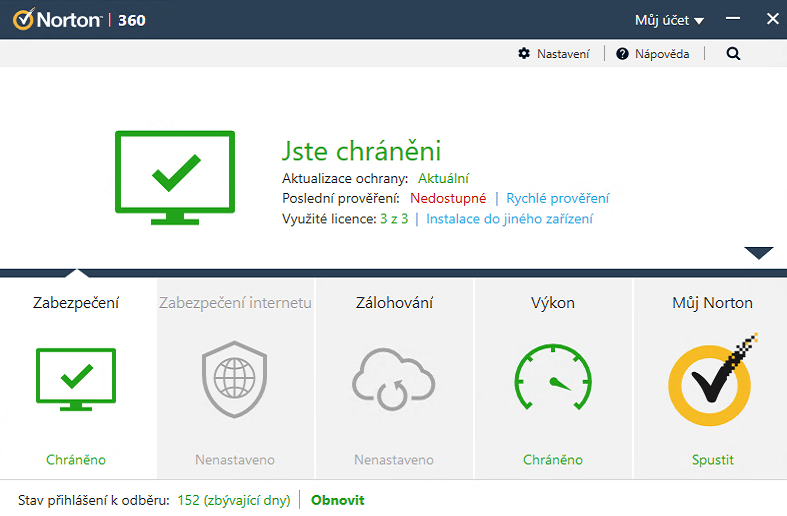Viewport: 787px width, 516px height.
Task: Open the Můj účet dropdown menu
Action: pyautogui.click(x=669, y=21)
